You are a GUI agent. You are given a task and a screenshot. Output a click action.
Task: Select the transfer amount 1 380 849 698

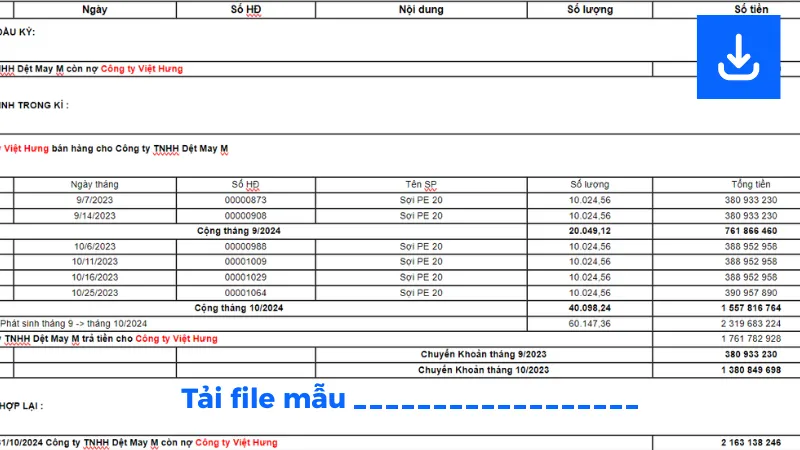[x=751, y=370]
